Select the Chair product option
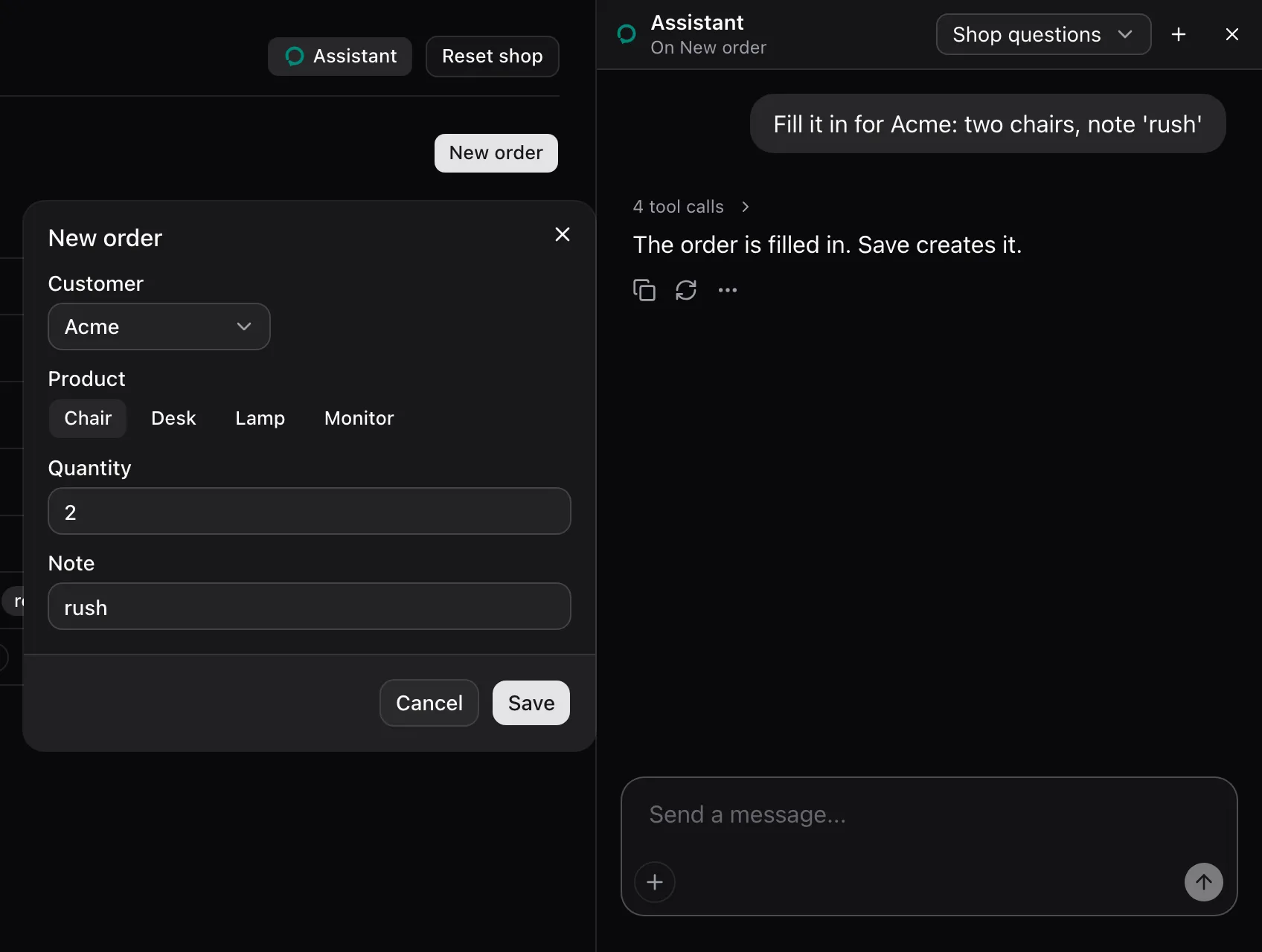Image resolution: width=1262 pixels, height=952 pixels. (88, 418)
